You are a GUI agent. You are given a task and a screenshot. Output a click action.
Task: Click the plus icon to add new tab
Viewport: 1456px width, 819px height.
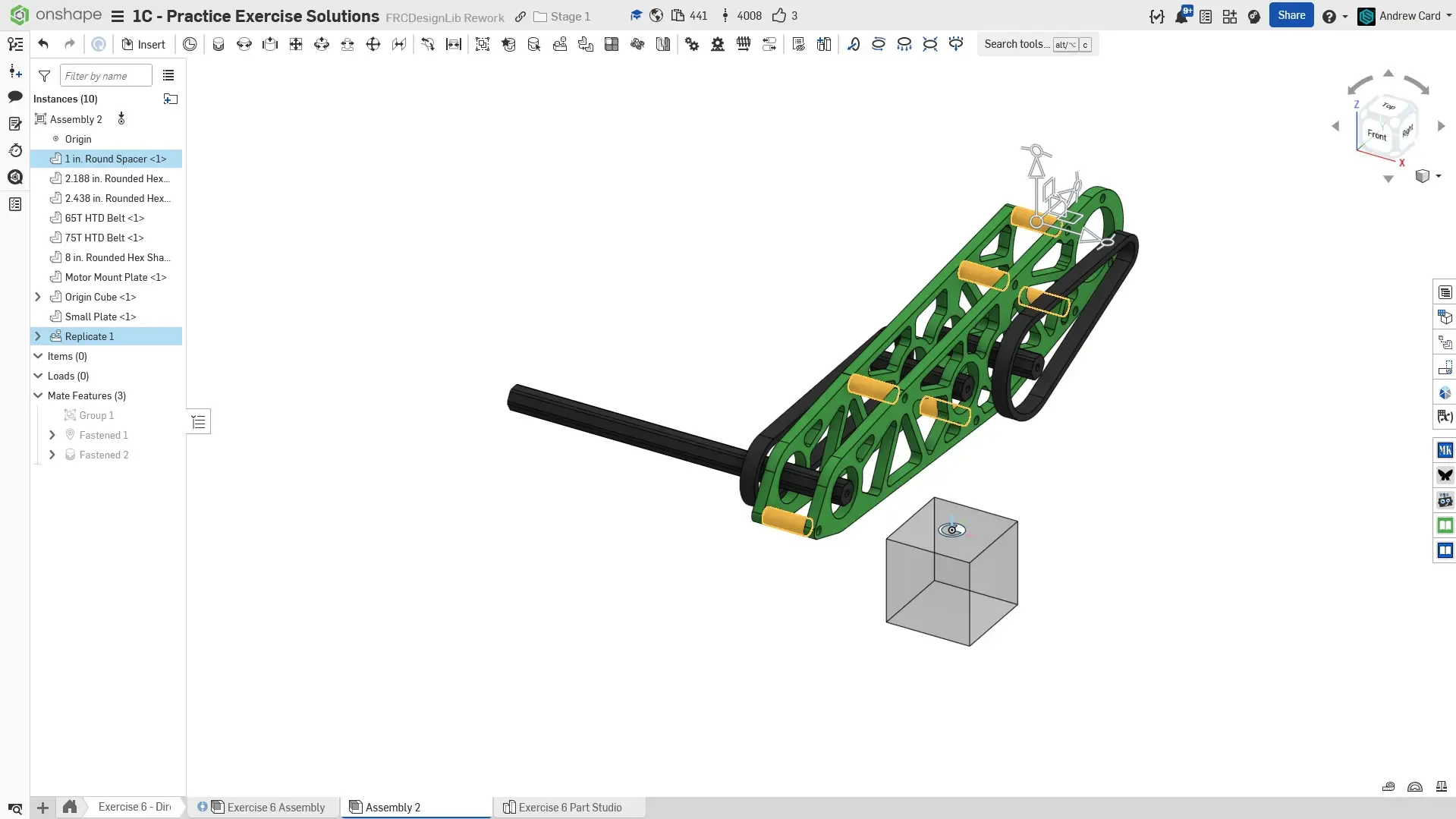point(43,808)
